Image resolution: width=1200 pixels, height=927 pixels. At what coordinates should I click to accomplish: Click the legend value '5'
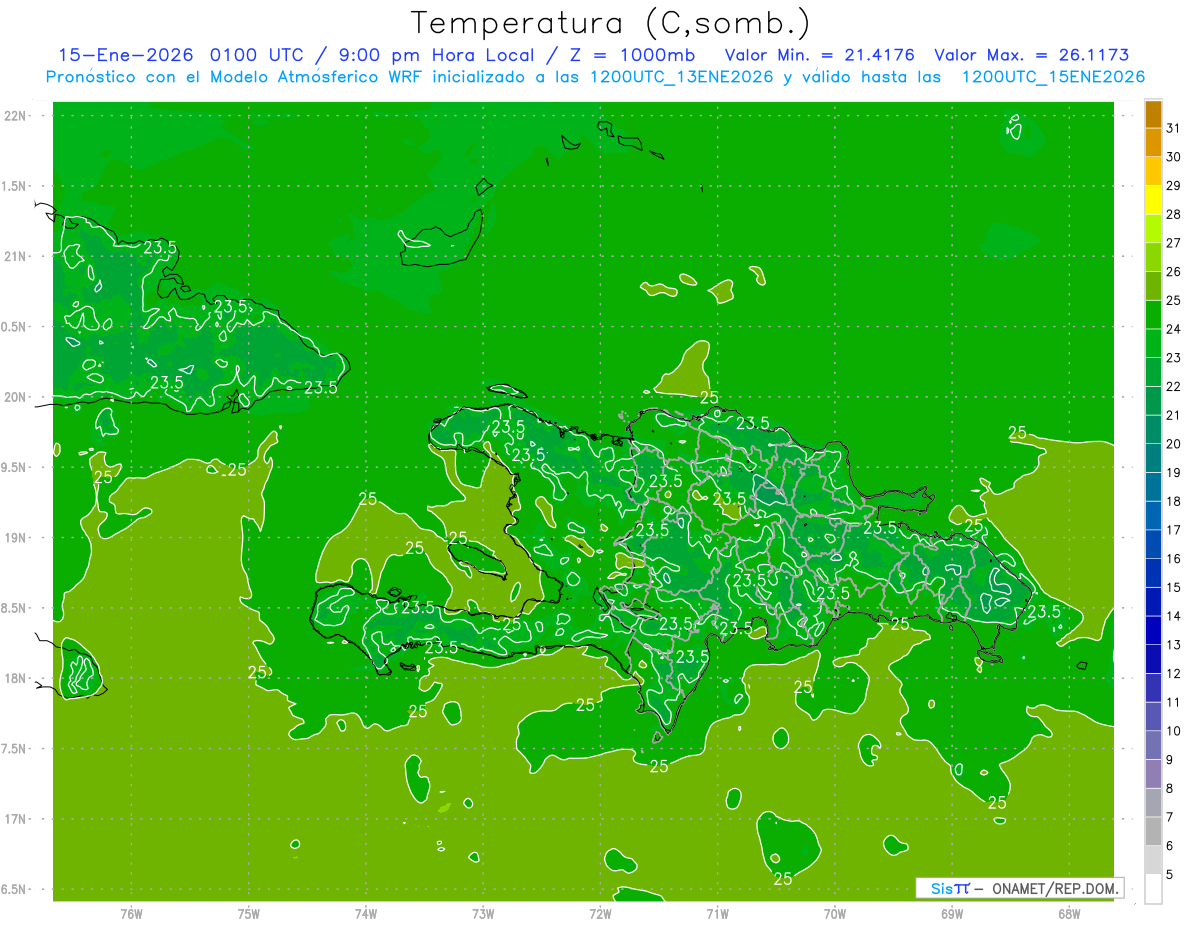pos(1170,874)
